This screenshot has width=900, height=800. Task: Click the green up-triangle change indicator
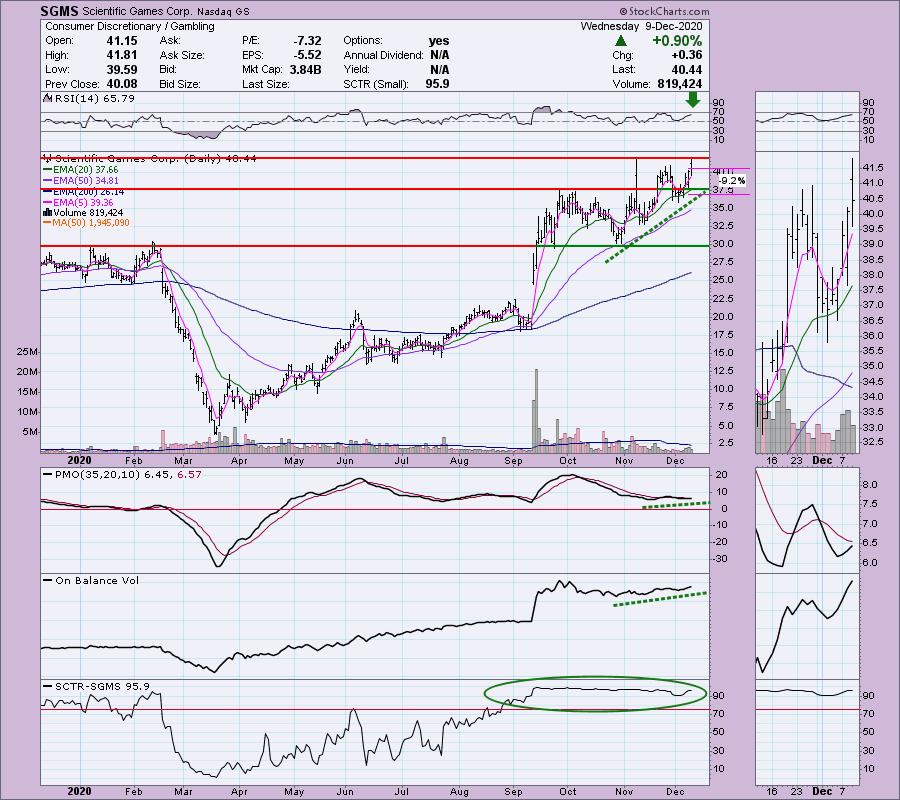pos(620,41)
